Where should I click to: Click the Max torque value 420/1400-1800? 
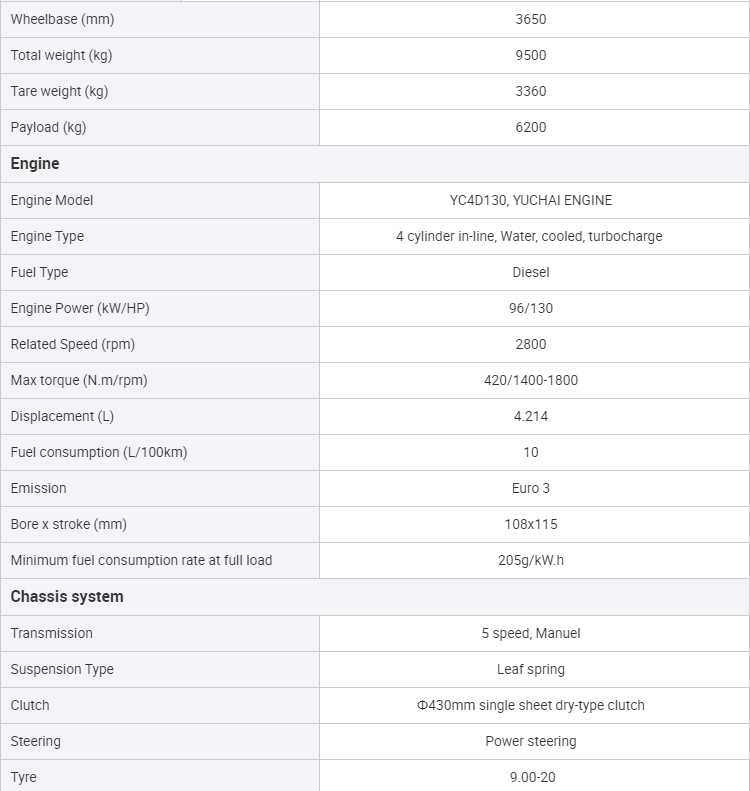coord(531,380)
